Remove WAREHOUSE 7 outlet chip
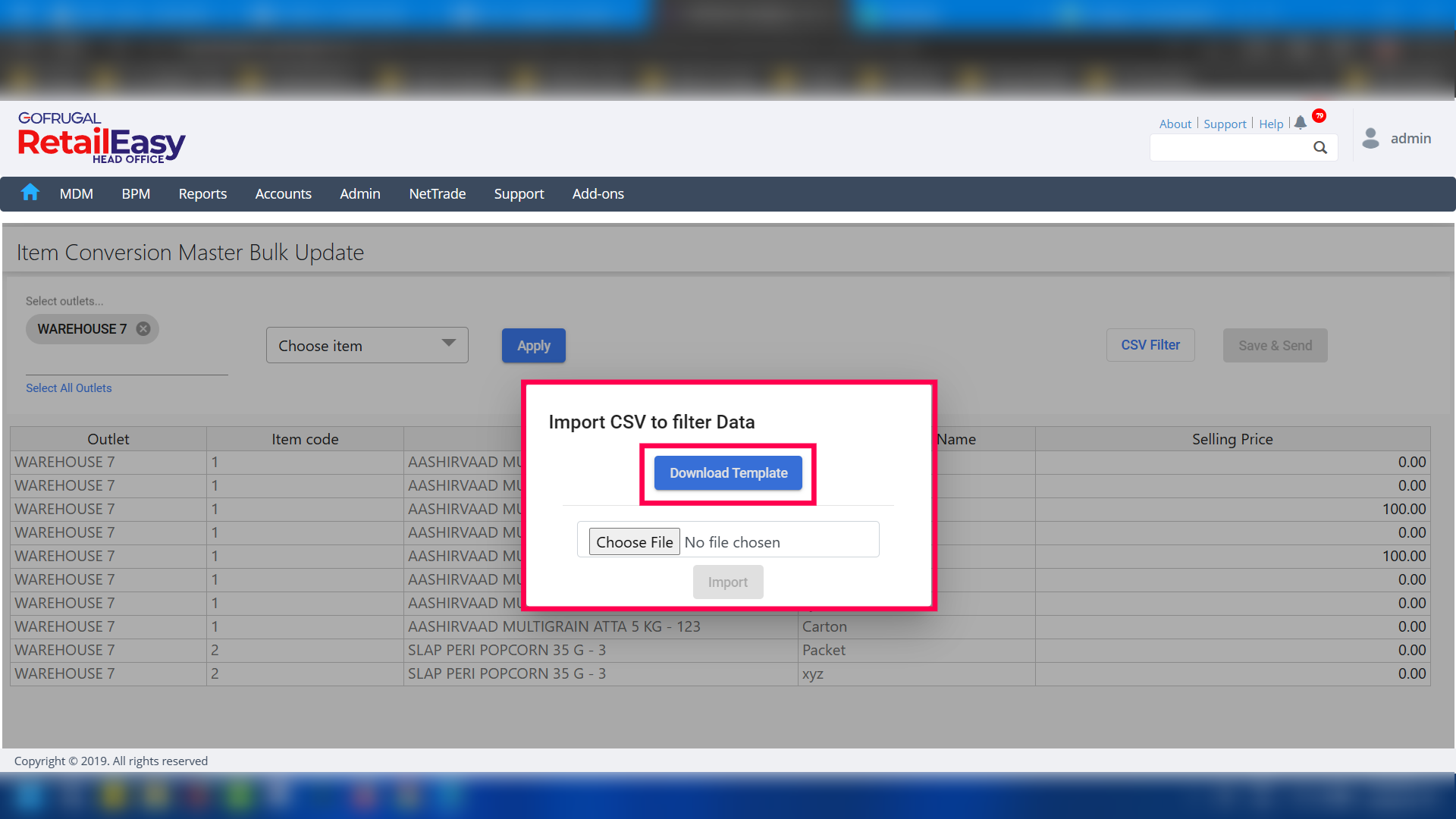The height and width of the screenshot is (819, 1456). pos(143,329)
